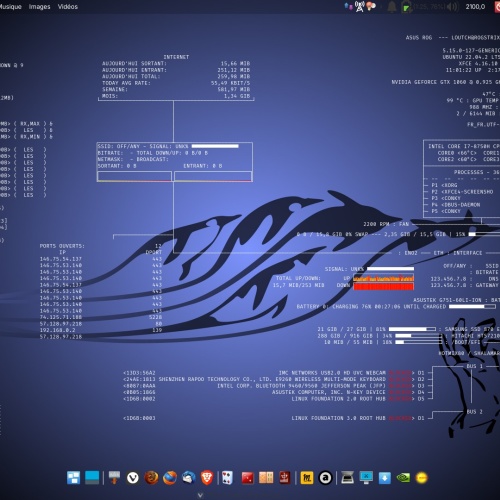Launch Vivaldi browser from the dock
The height and width of the screenshot is (500, 500).
[133, 478]
